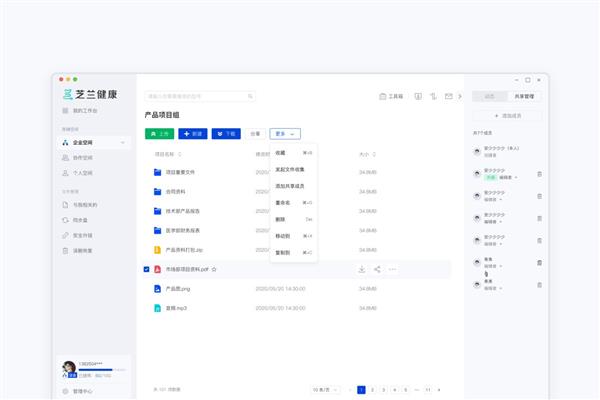This screenshot has height=400, width=600.
Task: Click share icon on 市场部项目资料.pdf row
Action: point(377,269)
